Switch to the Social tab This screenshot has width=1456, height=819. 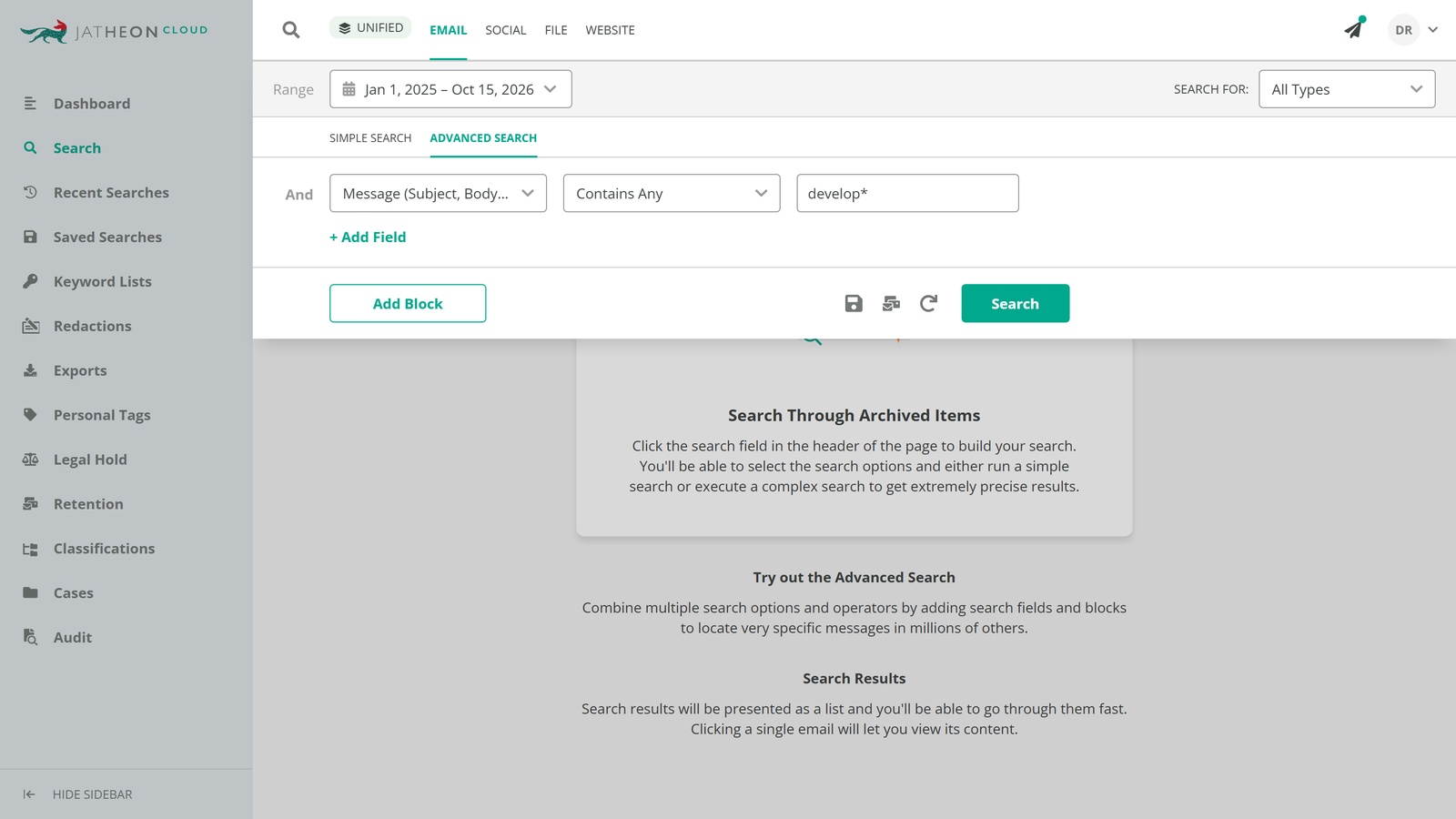pos(506,30)
